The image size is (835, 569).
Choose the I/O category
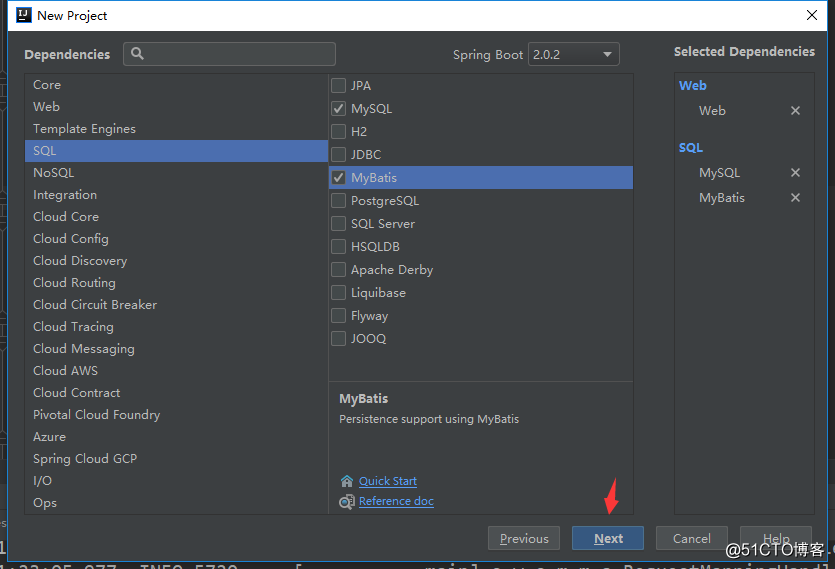tap(176, 481)
